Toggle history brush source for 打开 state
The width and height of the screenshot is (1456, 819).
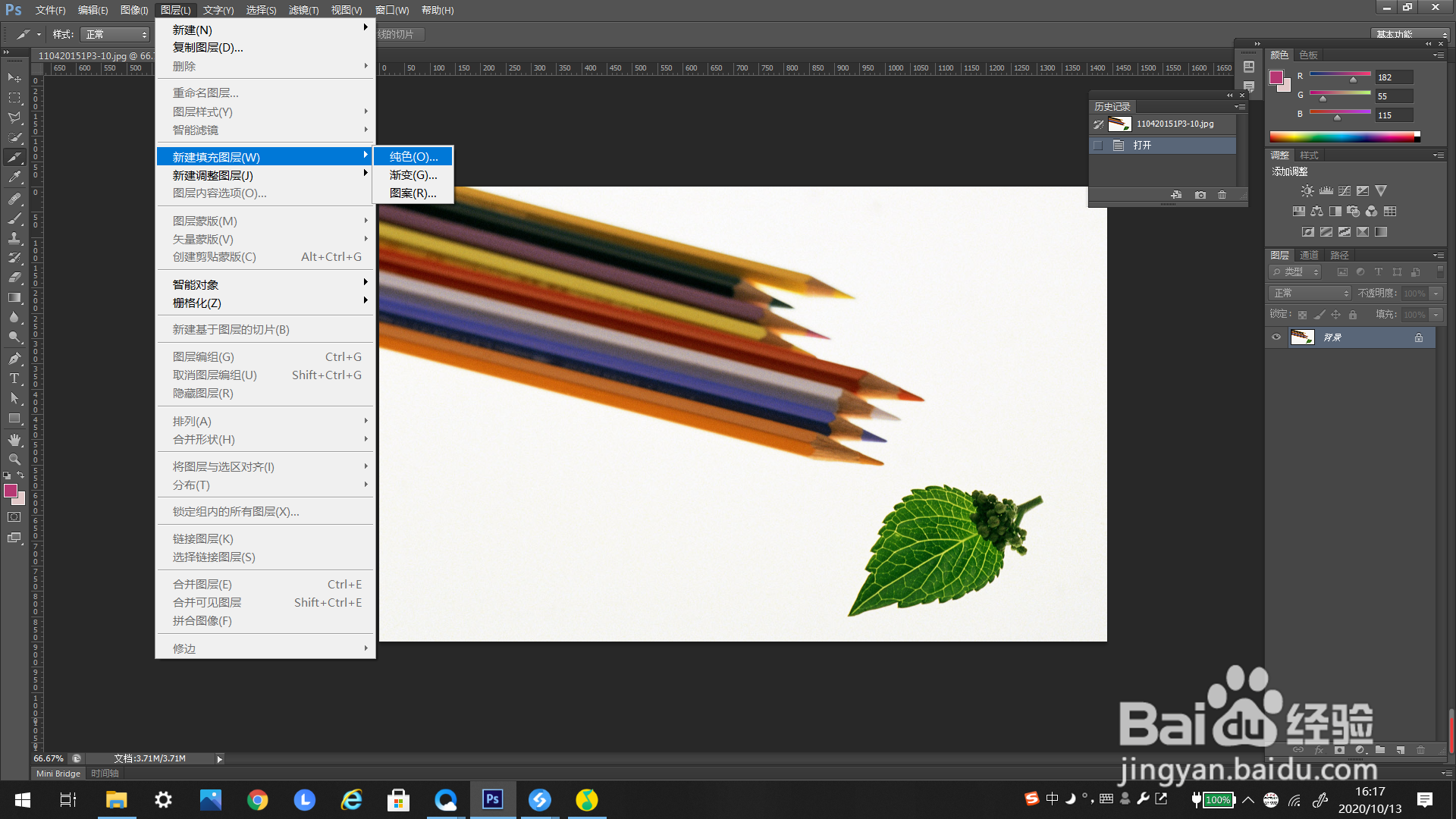[1098, 146]
